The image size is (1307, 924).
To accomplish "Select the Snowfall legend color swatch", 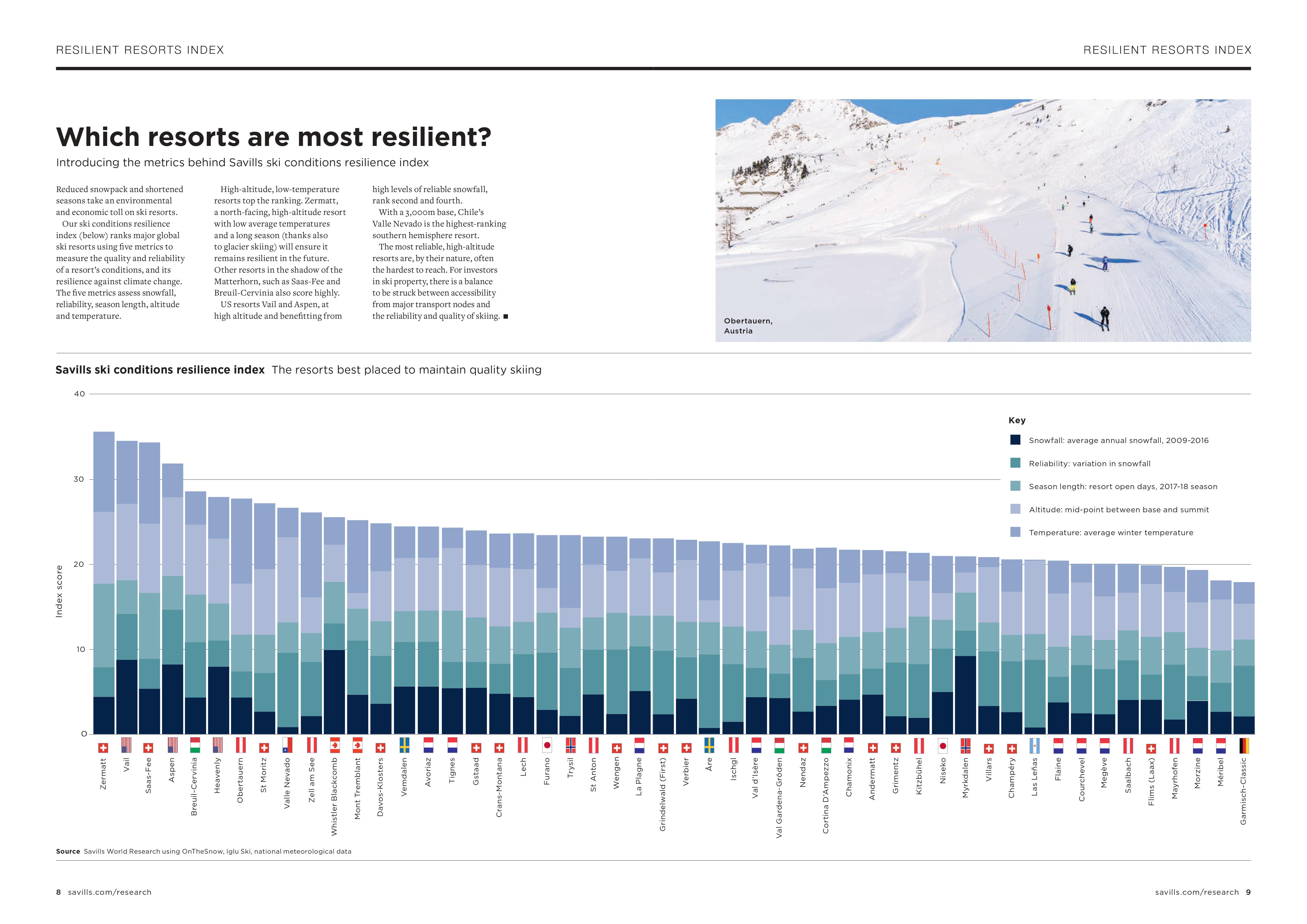I will 1016,440.
